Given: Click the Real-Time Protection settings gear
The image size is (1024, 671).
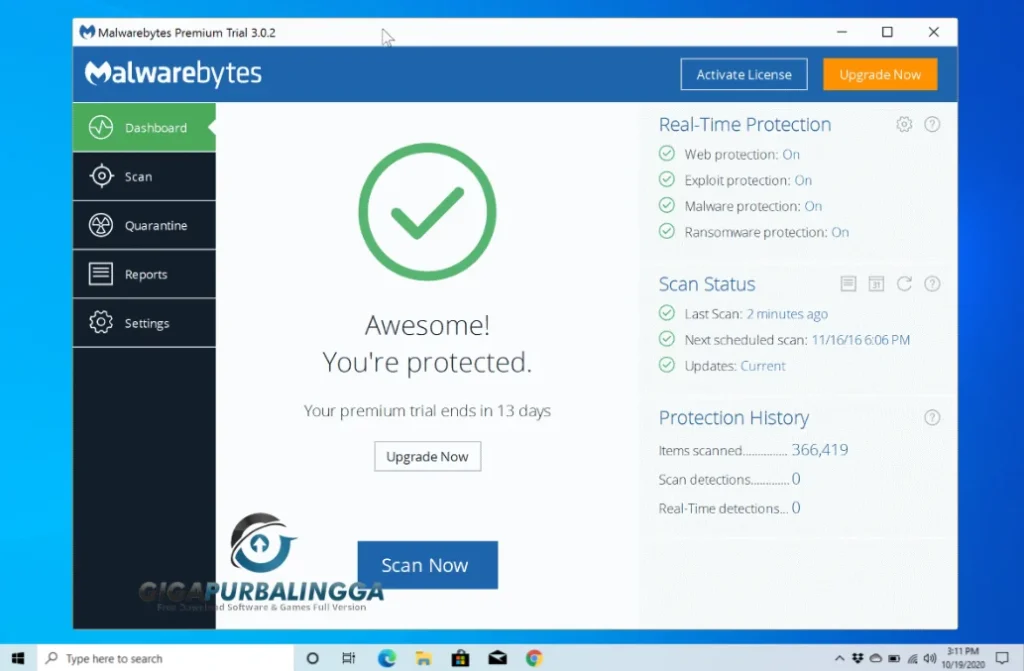Looking at the screenshot, I should point(904,124).
